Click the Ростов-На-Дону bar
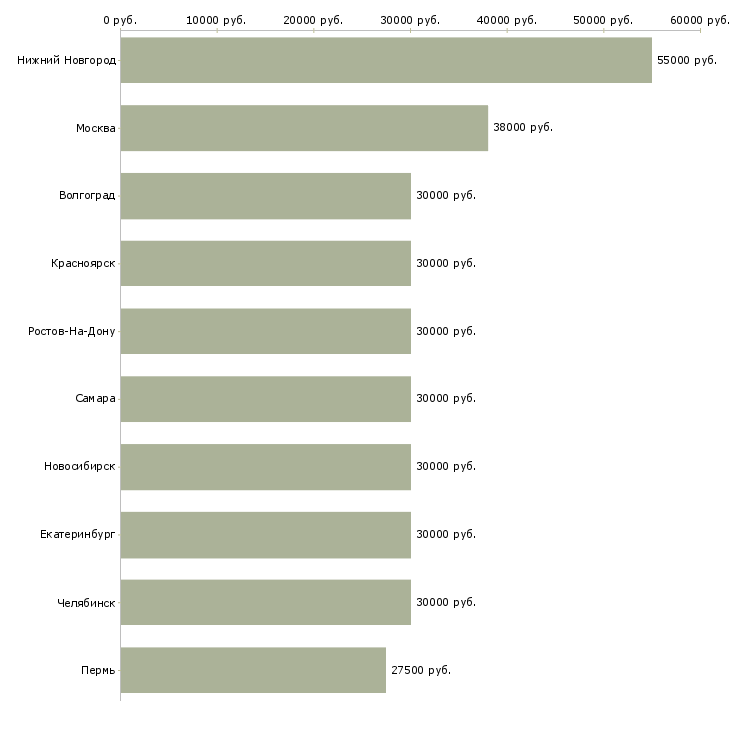Screen dimensions: 730x730 265,331
